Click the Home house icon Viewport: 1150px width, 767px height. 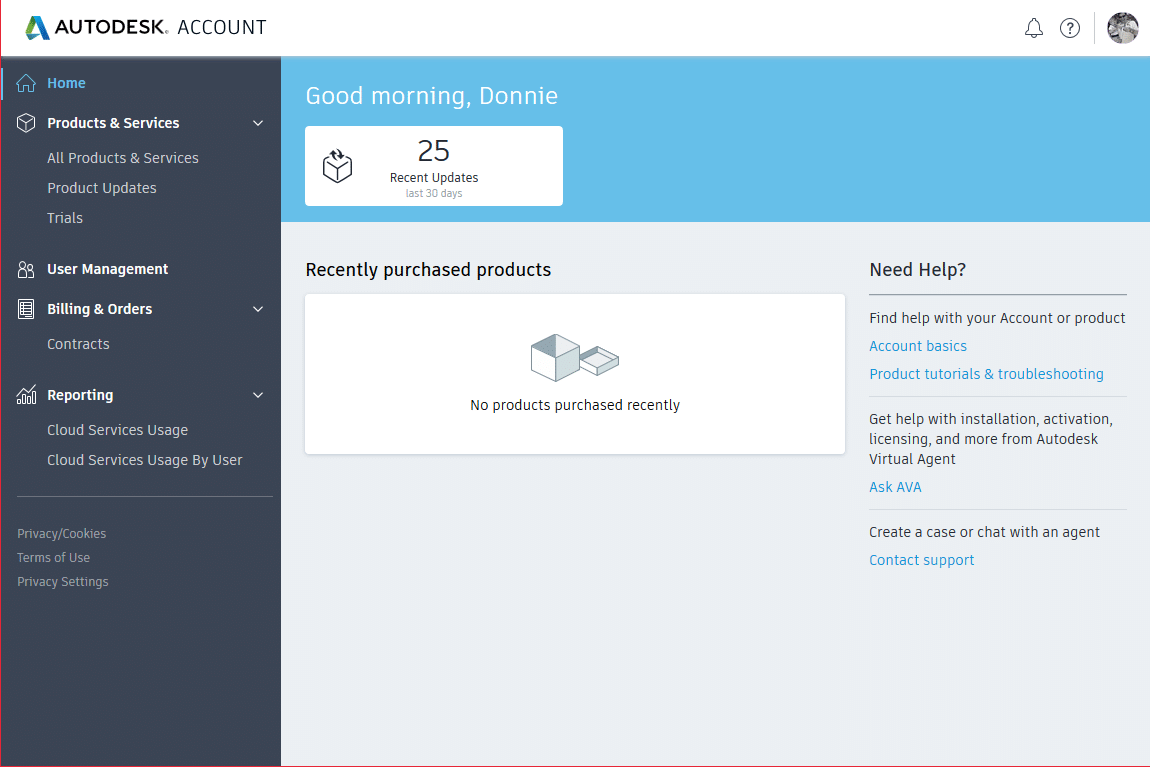[x=26, y=83]
